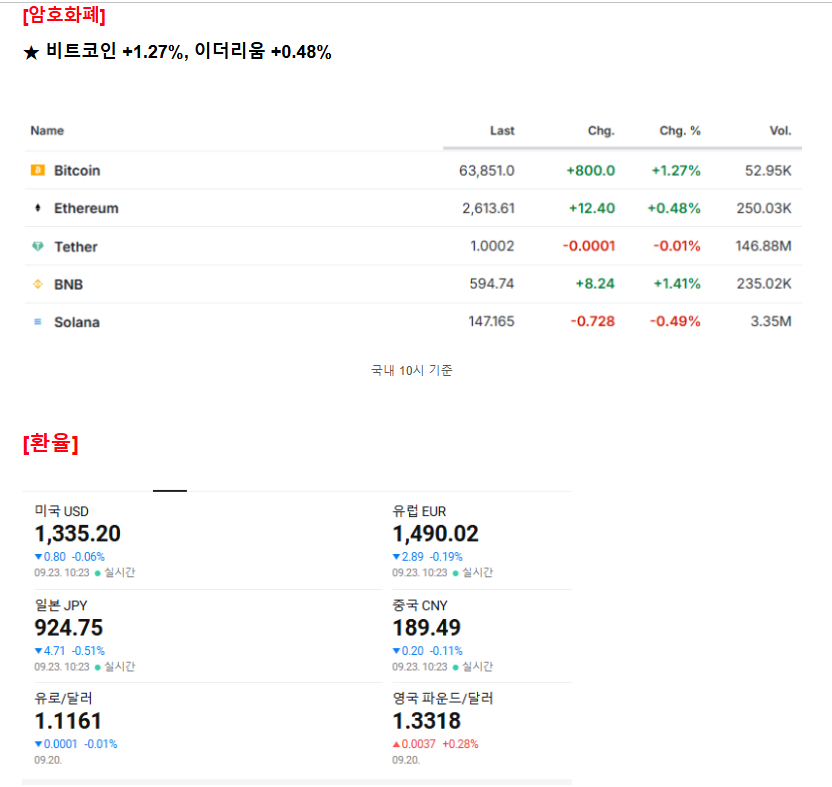Click the CNY change -0.11%
The width and height of the screenshot is (832, 787).
coord(446,651)
